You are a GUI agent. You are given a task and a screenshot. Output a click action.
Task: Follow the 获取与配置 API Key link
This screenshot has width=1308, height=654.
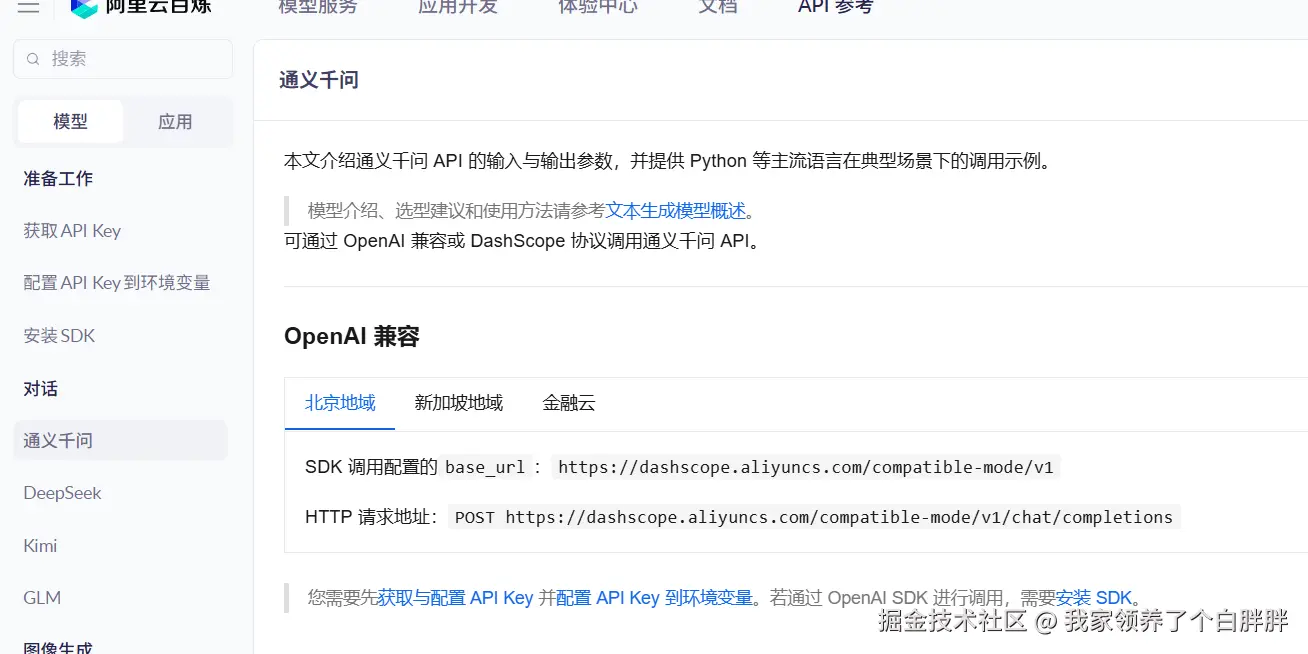455,598
